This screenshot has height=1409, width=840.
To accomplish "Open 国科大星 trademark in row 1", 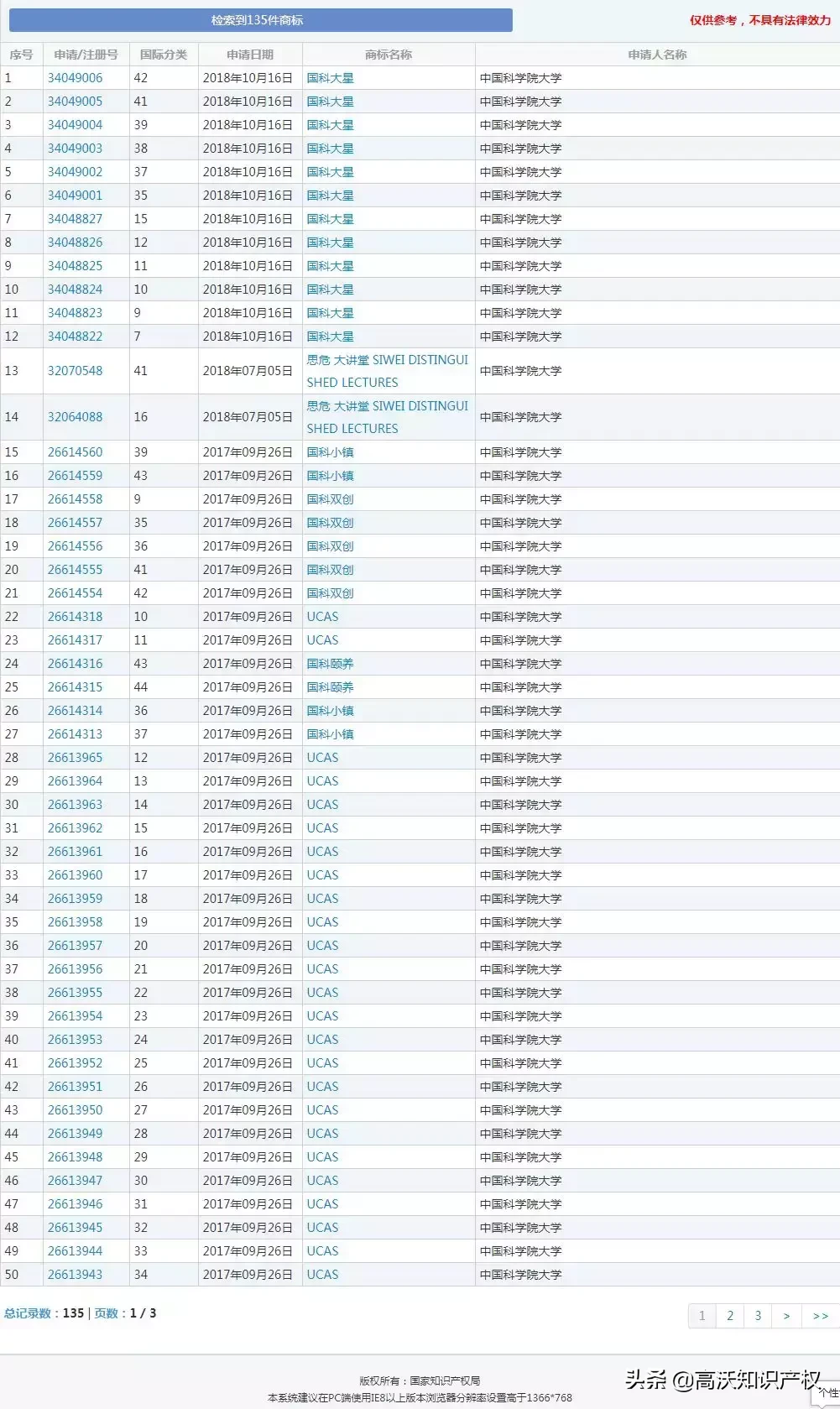I will (x=330, y=78).
